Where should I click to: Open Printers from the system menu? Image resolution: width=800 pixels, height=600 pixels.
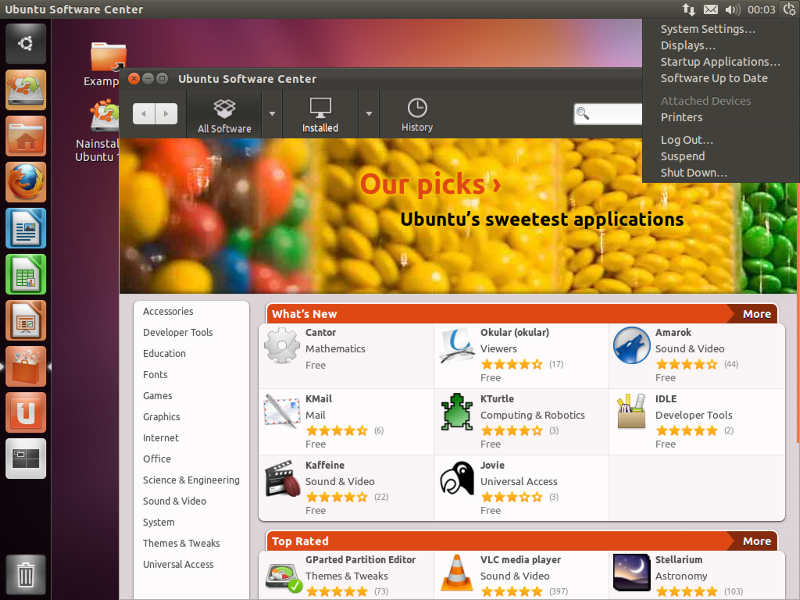pyautogui.click(x=682, y=117)
